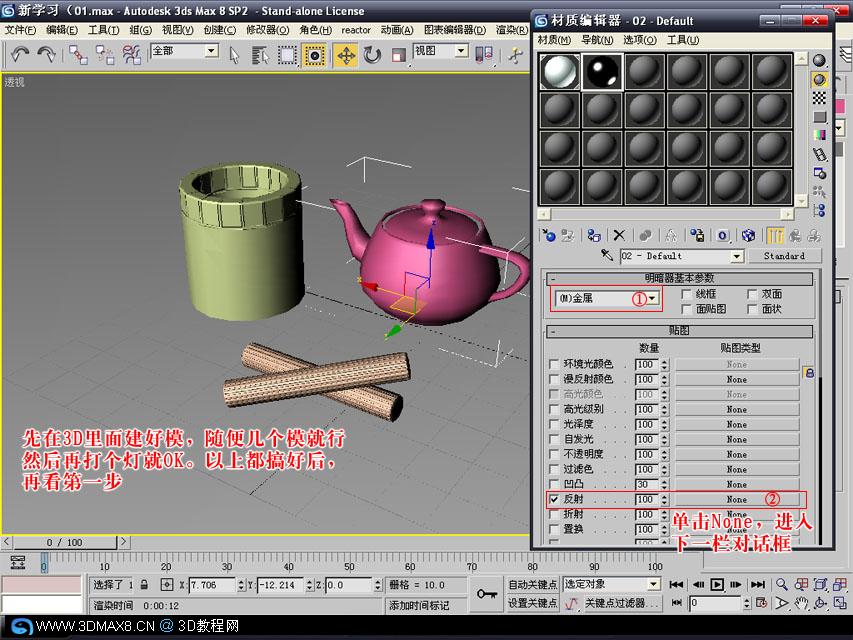Select the Select and Link tool
Viewport: 853px width, 640px height.
(x=78, y=55)
